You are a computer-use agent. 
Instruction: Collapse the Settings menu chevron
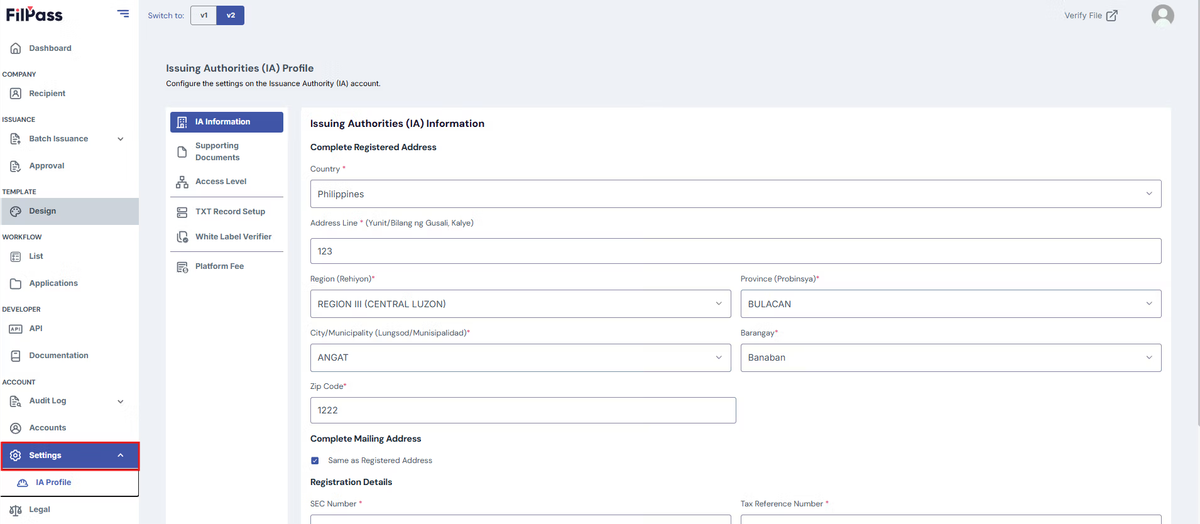tap(121, 456)
